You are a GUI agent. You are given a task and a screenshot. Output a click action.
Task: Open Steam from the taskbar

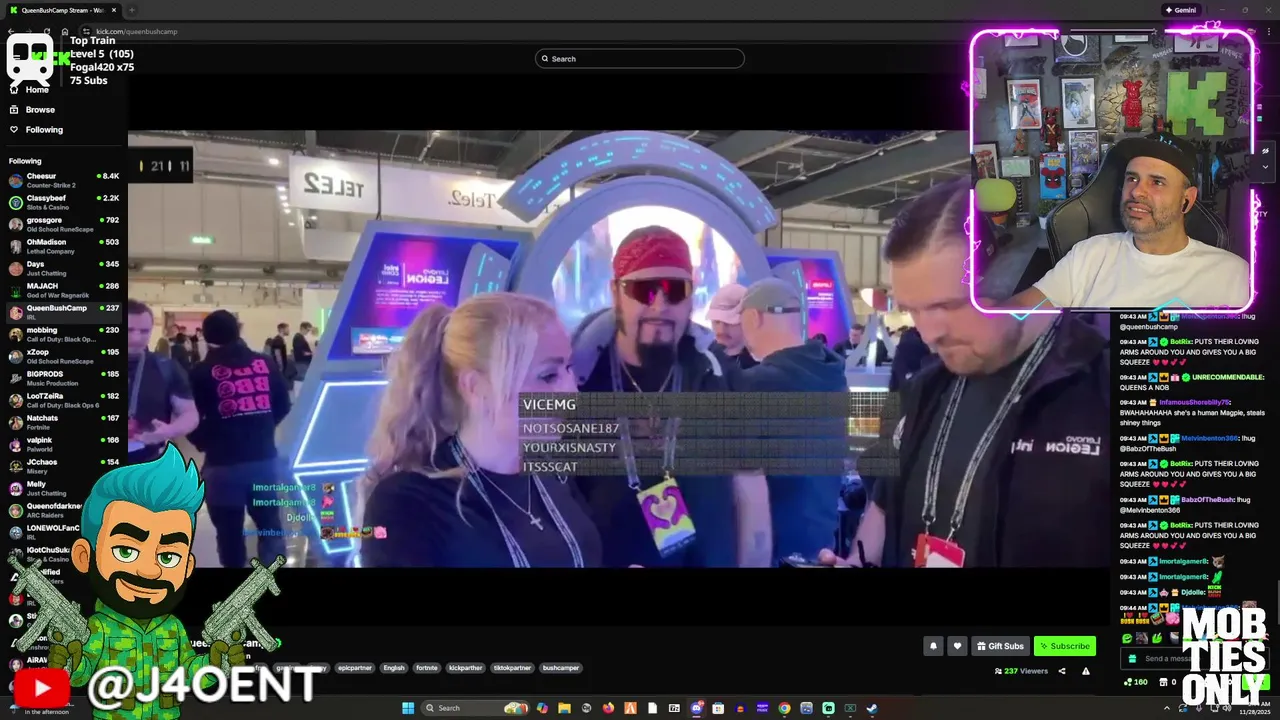point(872,708)
